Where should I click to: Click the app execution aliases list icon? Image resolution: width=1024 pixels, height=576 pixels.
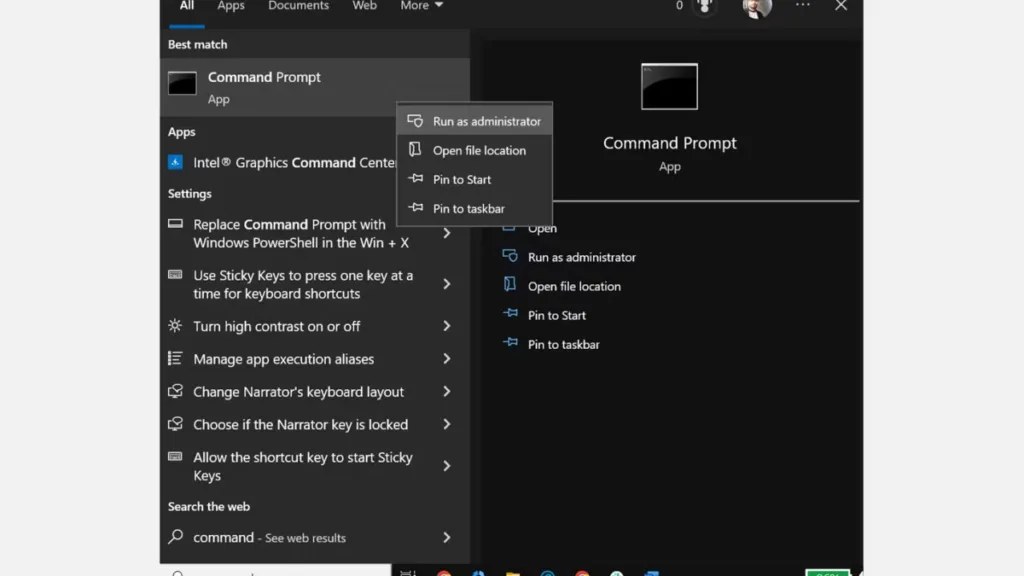[175, 358]
